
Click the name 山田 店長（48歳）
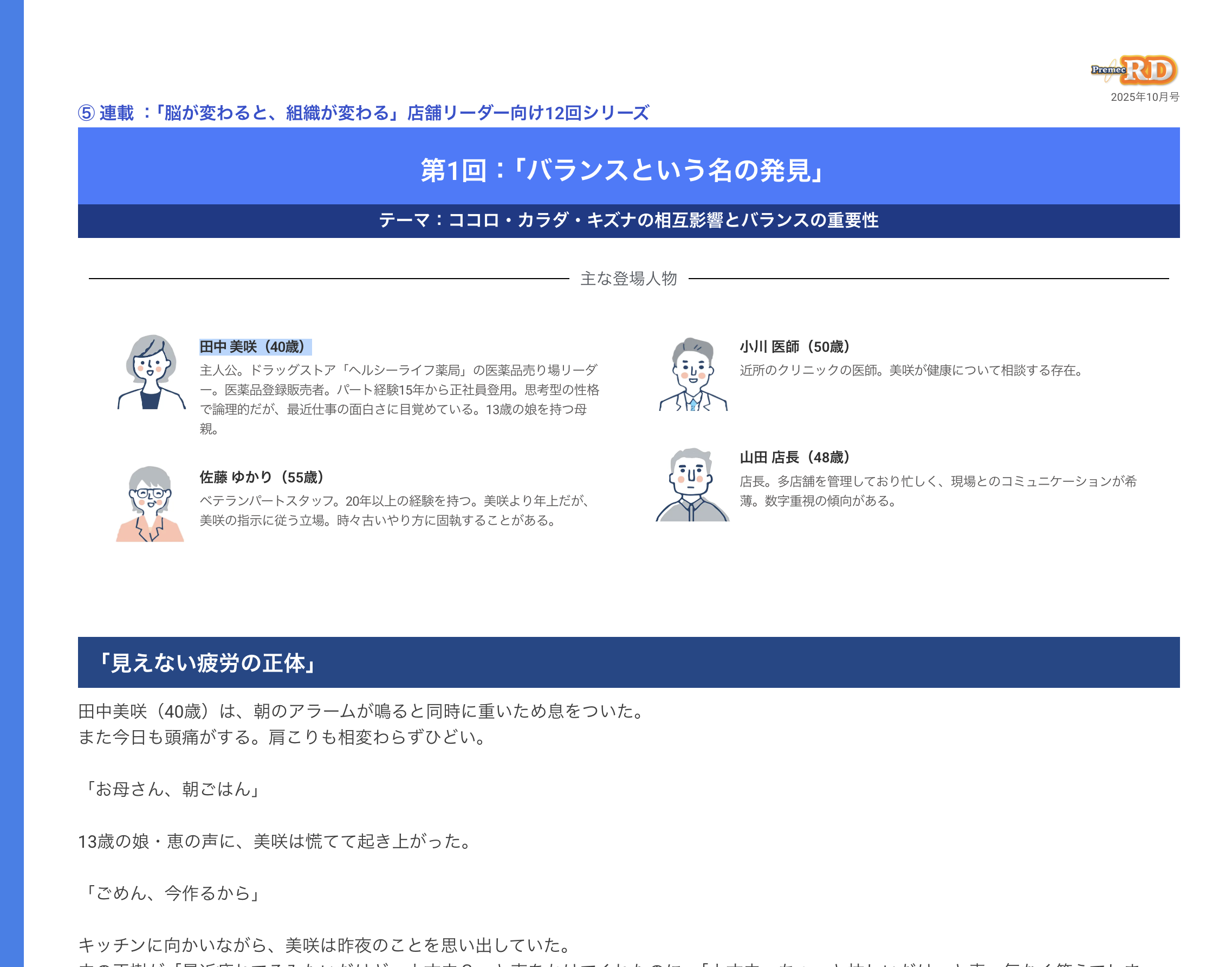pyautogui.click(x=795, y=457)
